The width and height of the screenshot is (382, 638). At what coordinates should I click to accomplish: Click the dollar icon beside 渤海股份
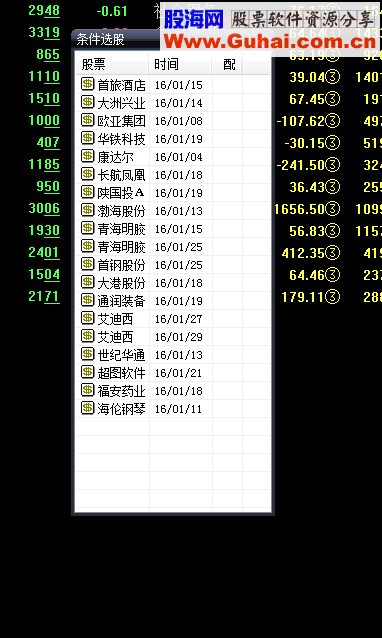click(87, 210)
